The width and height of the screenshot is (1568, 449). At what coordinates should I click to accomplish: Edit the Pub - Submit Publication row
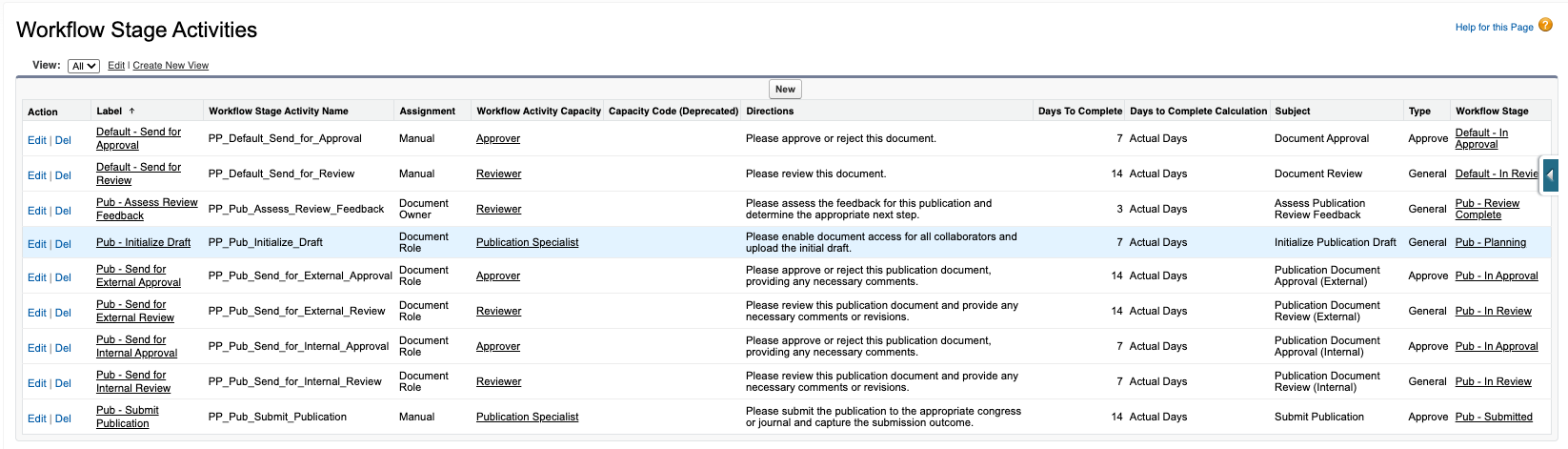[37, 418]
